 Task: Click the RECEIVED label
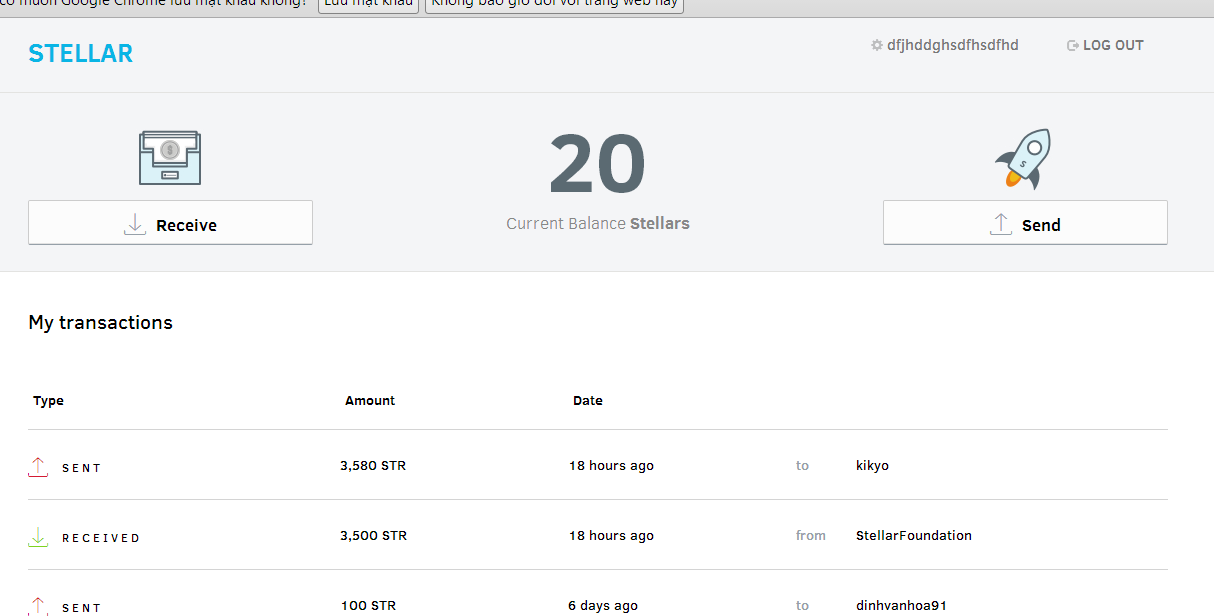point(101,538)
